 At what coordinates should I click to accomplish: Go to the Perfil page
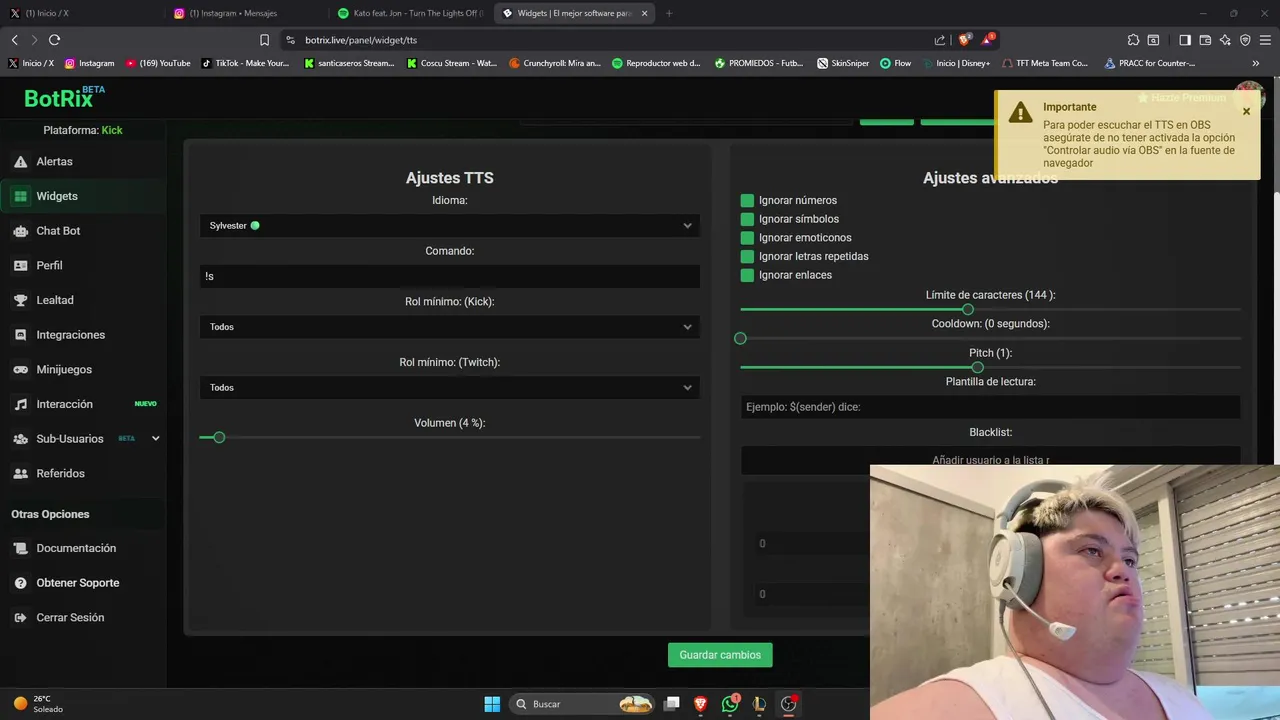click(49, 265)
